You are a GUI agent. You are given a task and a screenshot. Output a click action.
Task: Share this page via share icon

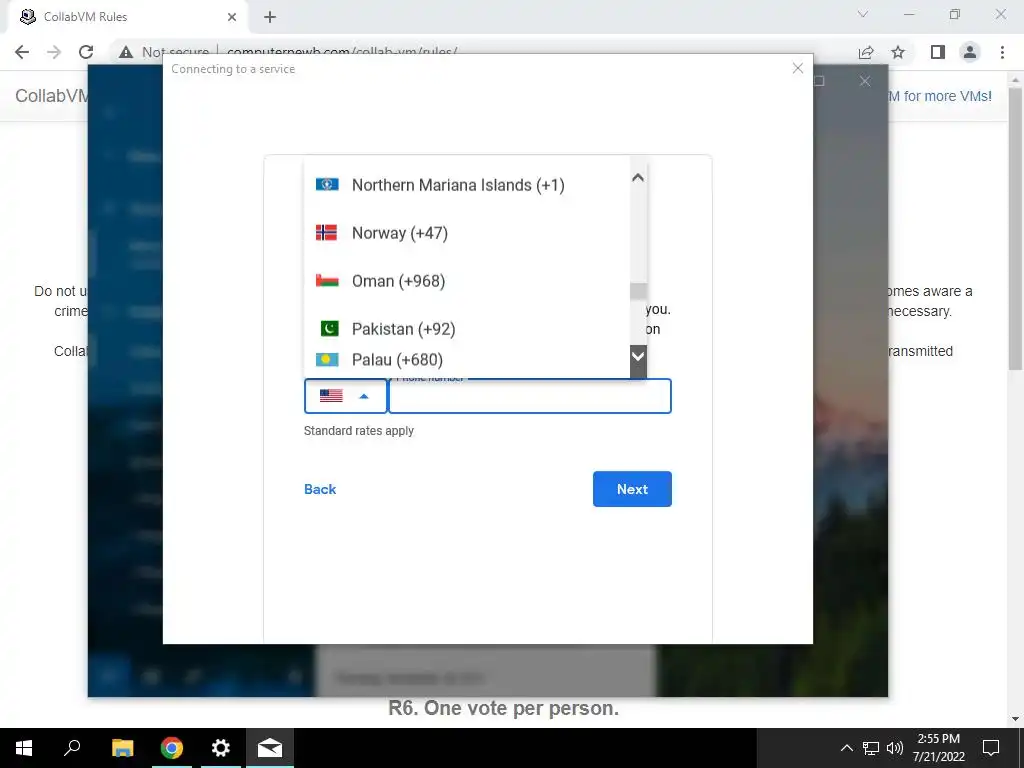pos(866,52)
